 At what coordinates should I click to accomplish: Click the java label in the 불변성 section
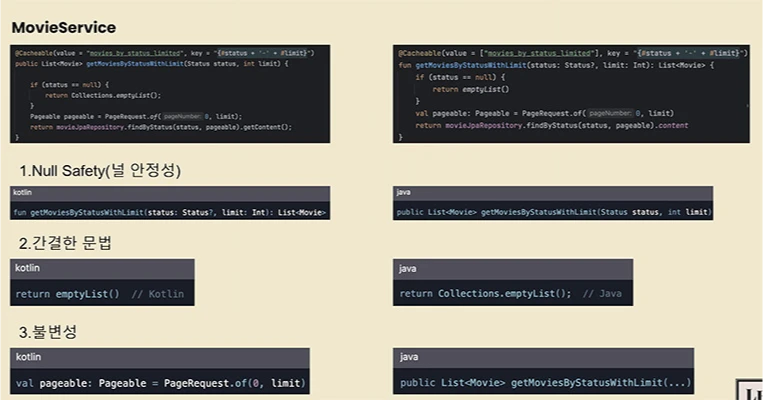point(408,357)
